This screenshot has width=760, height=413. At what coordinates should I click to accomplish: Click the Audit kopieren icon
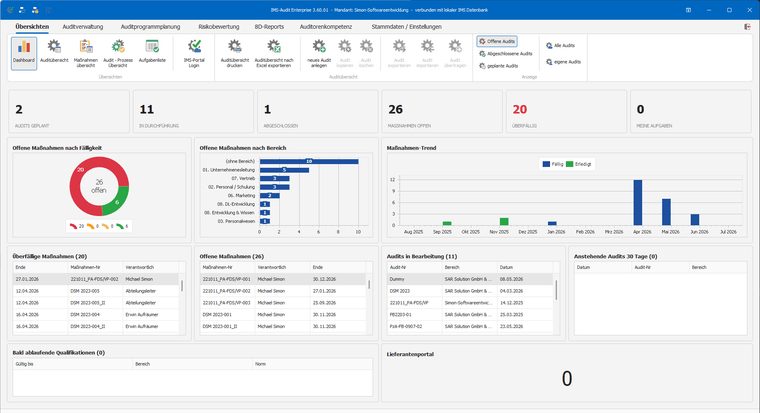345,47
